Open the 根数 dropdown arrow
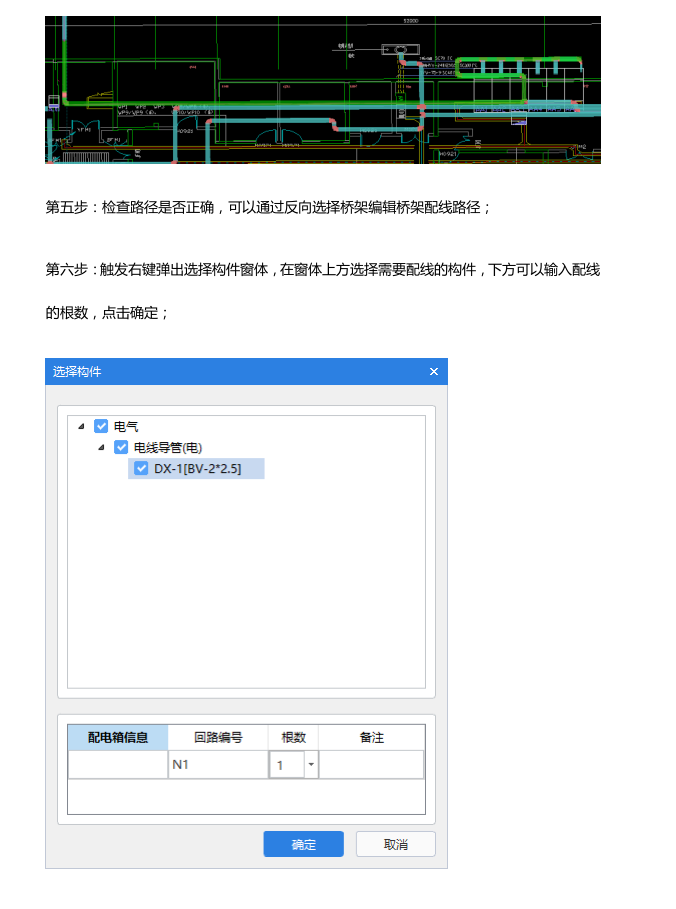 [311, 765]
